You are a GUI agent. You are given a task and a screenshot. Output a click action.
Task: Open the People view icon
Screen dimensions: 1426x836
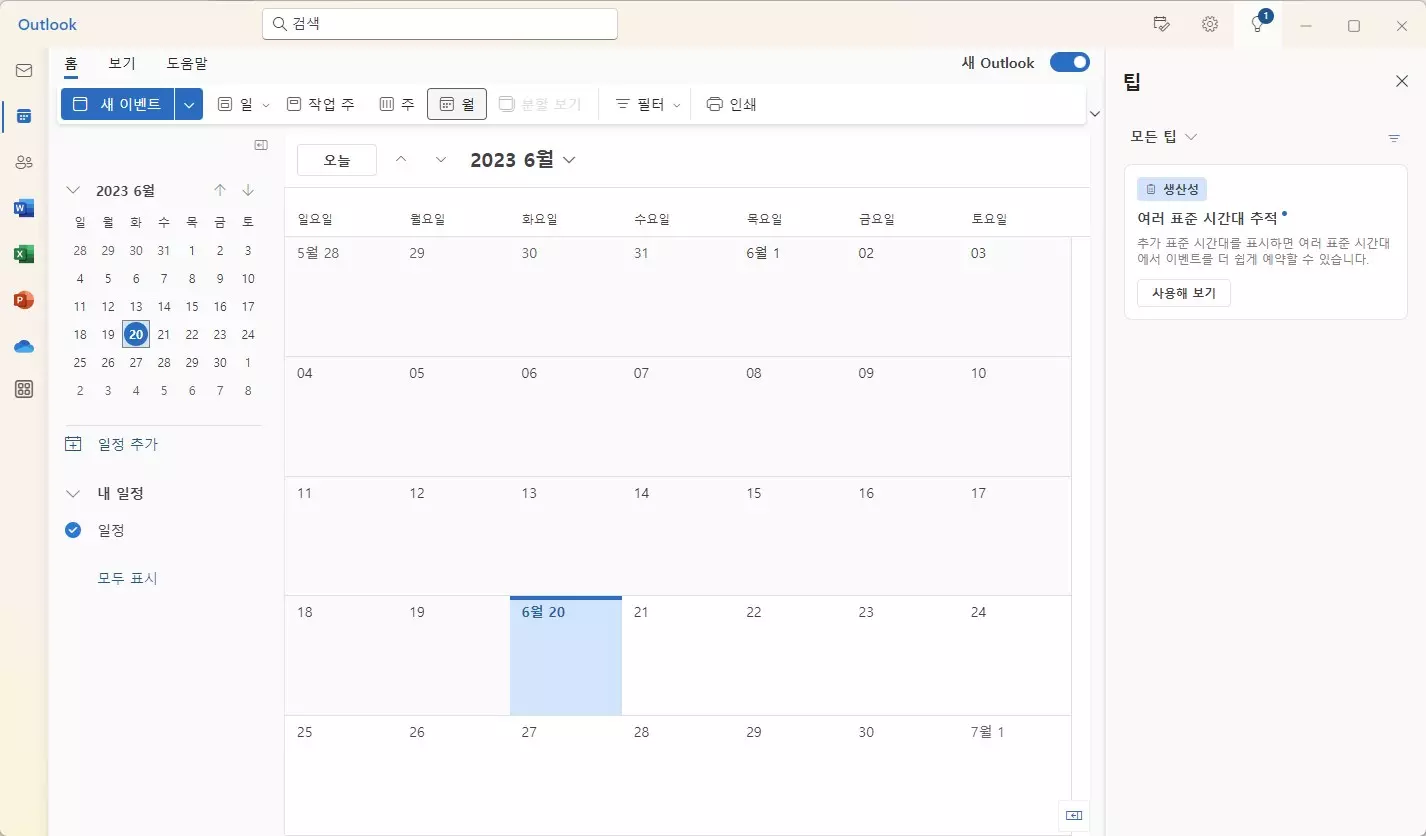[x=23, y=161]
